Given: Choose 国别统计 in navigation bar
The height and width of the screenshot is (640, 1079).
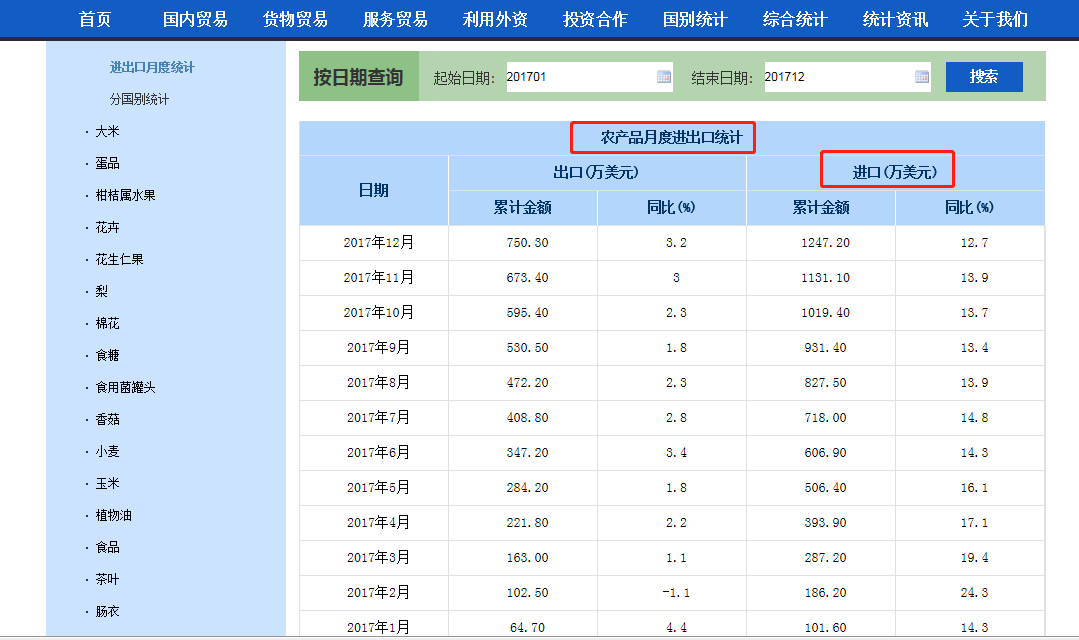Looking at the screenshot, I should point(695,19).
